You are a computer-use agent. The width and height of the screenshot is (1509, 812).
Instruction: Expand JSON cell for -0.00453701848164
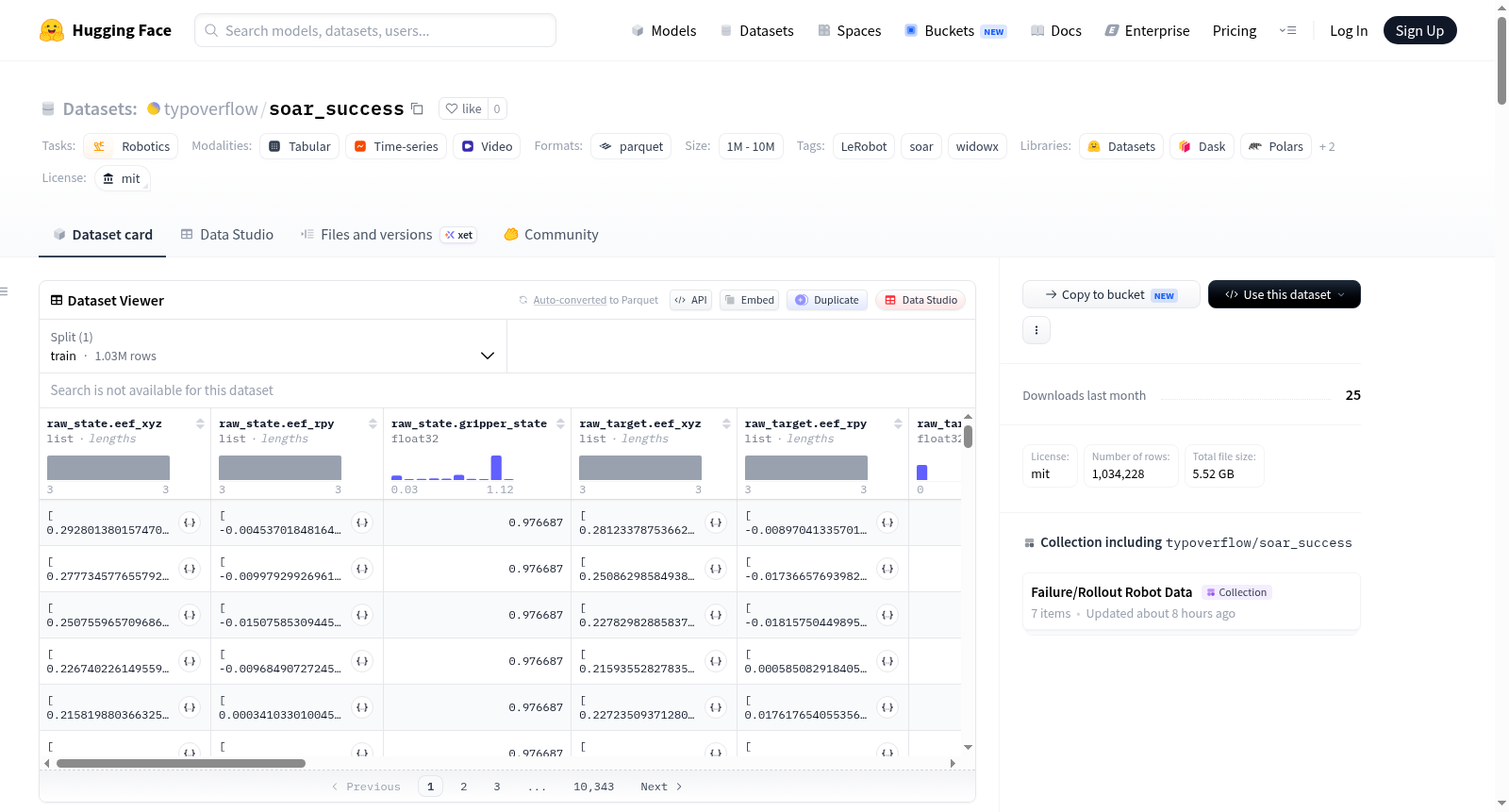coord(362,522)
